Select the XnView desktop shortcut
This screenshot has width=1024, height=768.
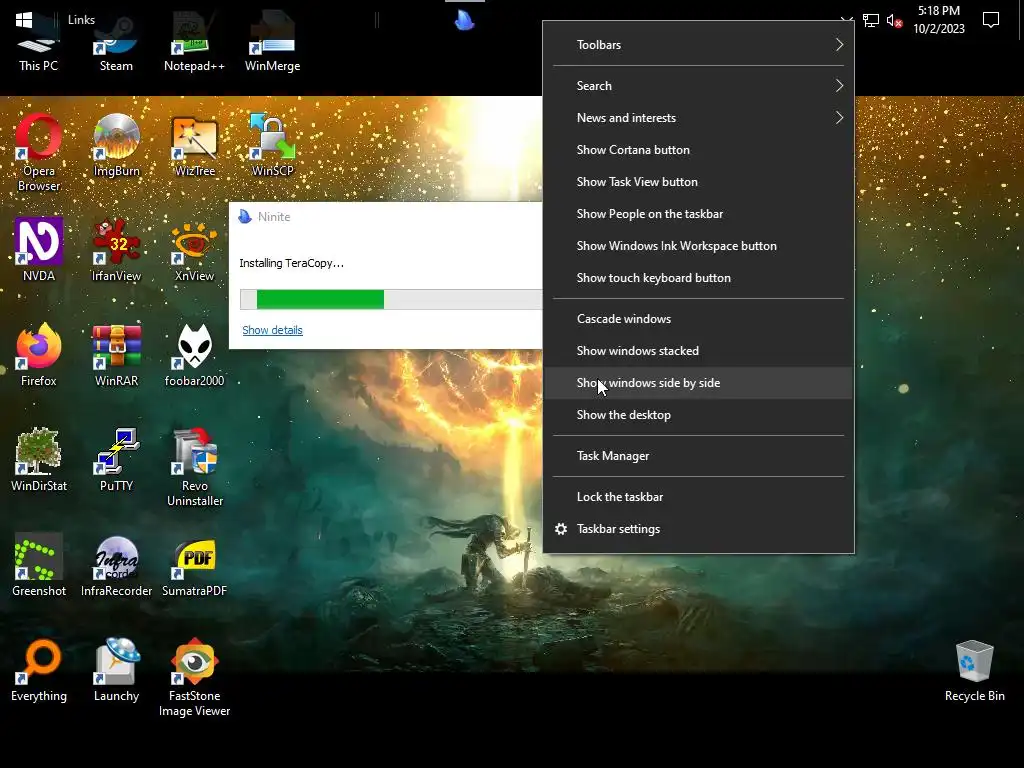coord(194,250)
